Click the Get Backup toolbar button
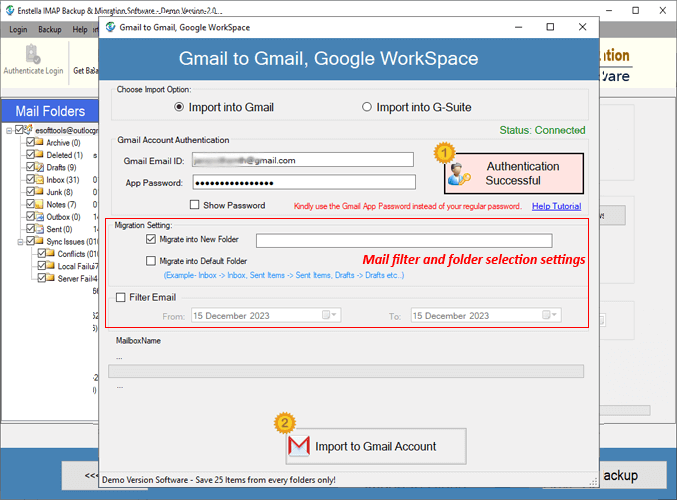Viewport: 677px width, 500px height. click(x=85, y=70)
